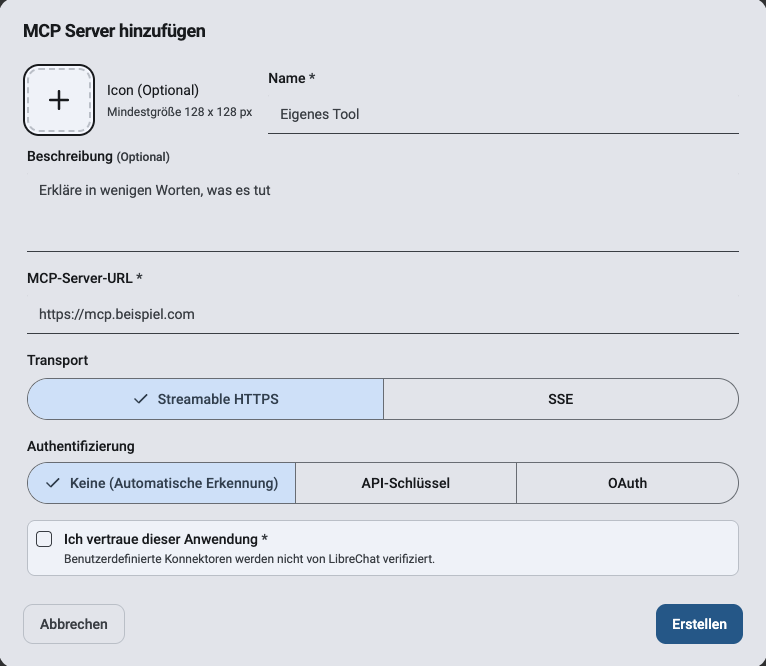Image resolution: width=766 pixels, height=666 pixels.
Task: Select SSE transport
Action: [561, 399]
